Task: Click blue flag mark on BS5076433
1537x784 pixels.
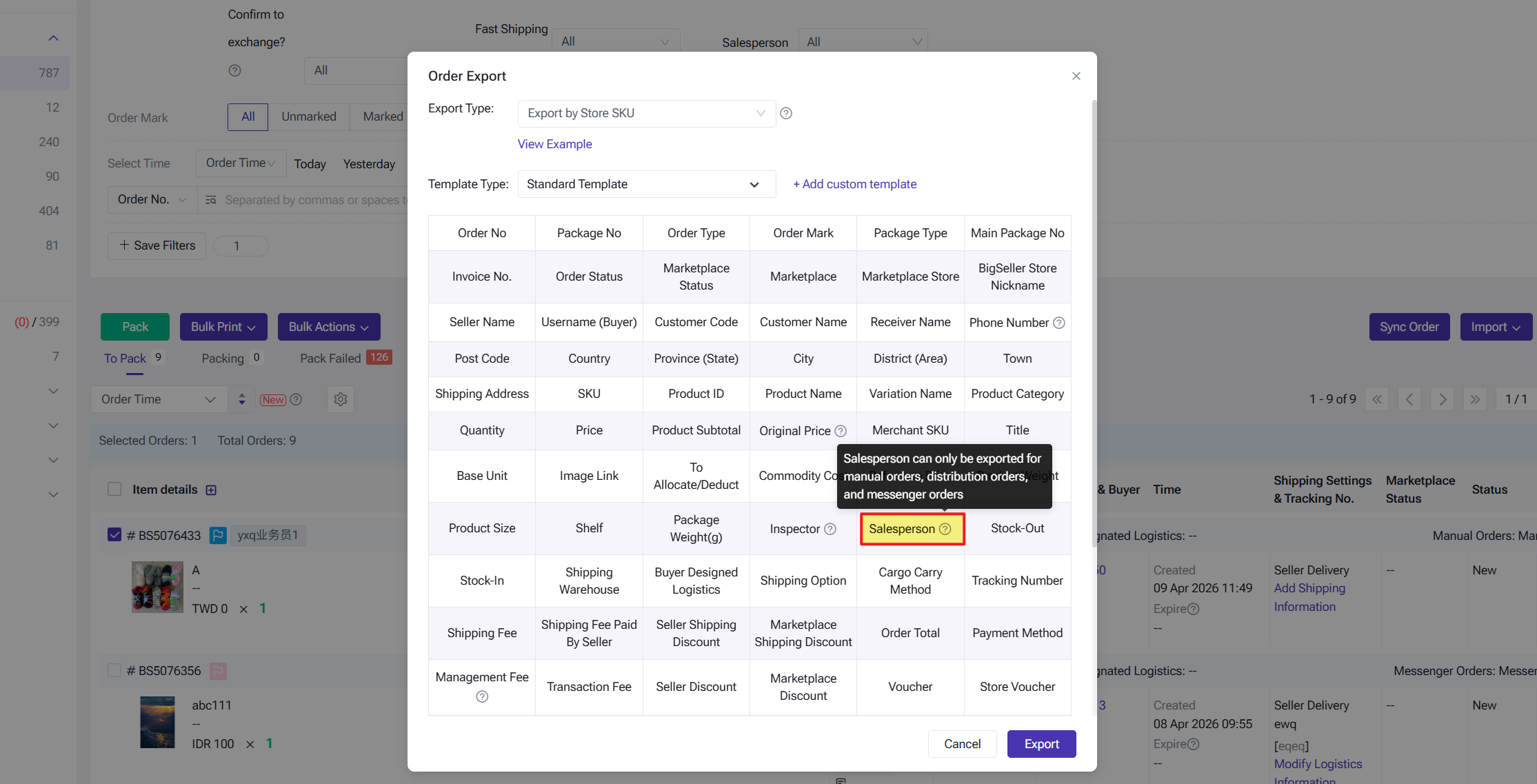Action: tap(218, 535)
